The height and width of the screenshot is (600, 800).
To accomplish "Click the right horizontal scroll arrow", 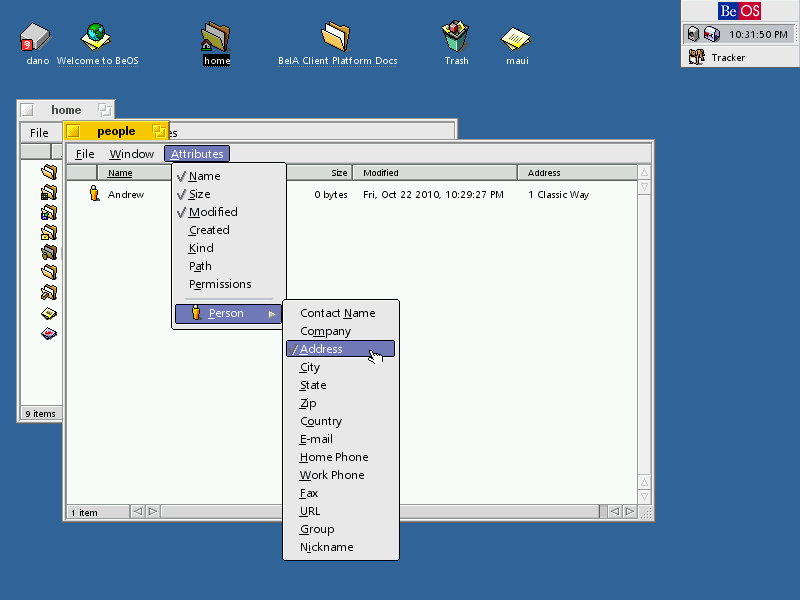I will coord(630,511).
